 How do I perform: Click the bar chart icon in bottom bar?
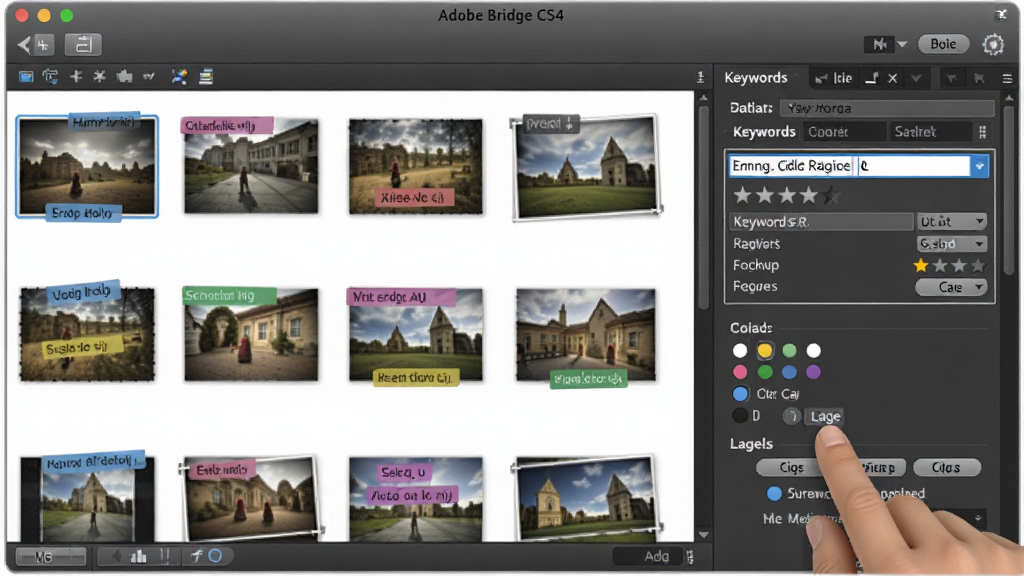coord(138,556)
